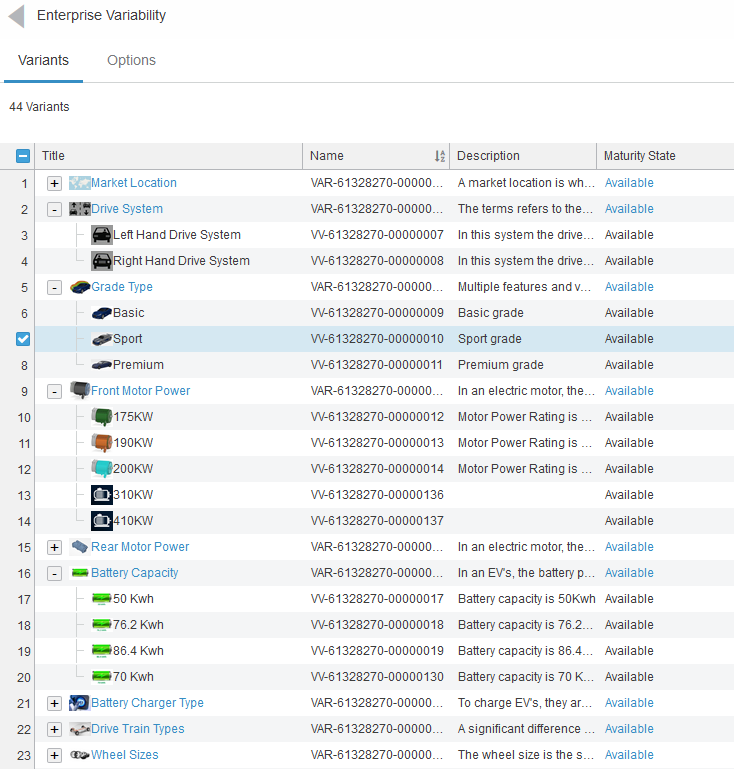Viewport: 734px width, 769px height.
Task: Uncheck the Sport row checkbox
Action: coord(23,339)
